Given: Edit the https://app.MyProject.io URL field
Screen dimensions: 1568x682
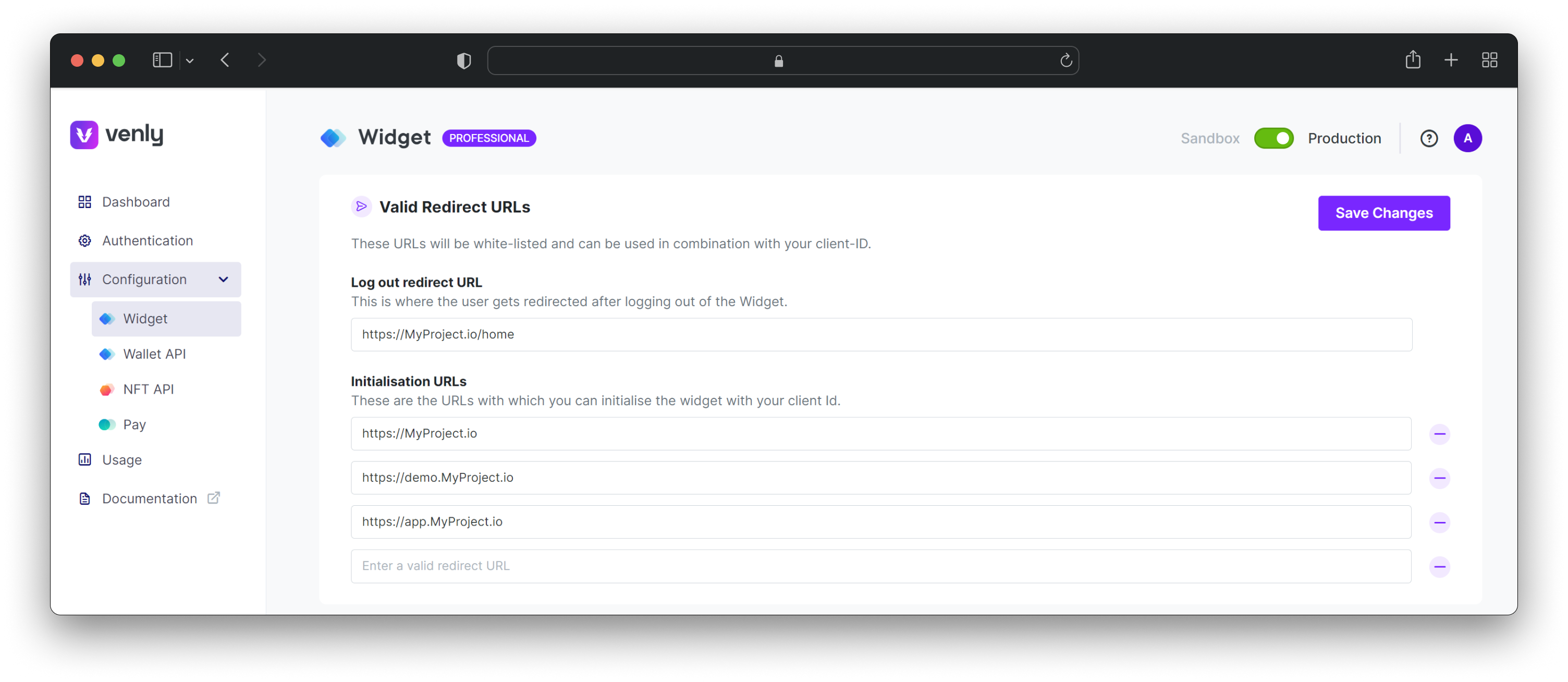Looking at the screenshot, I should [x=881, y=522].
